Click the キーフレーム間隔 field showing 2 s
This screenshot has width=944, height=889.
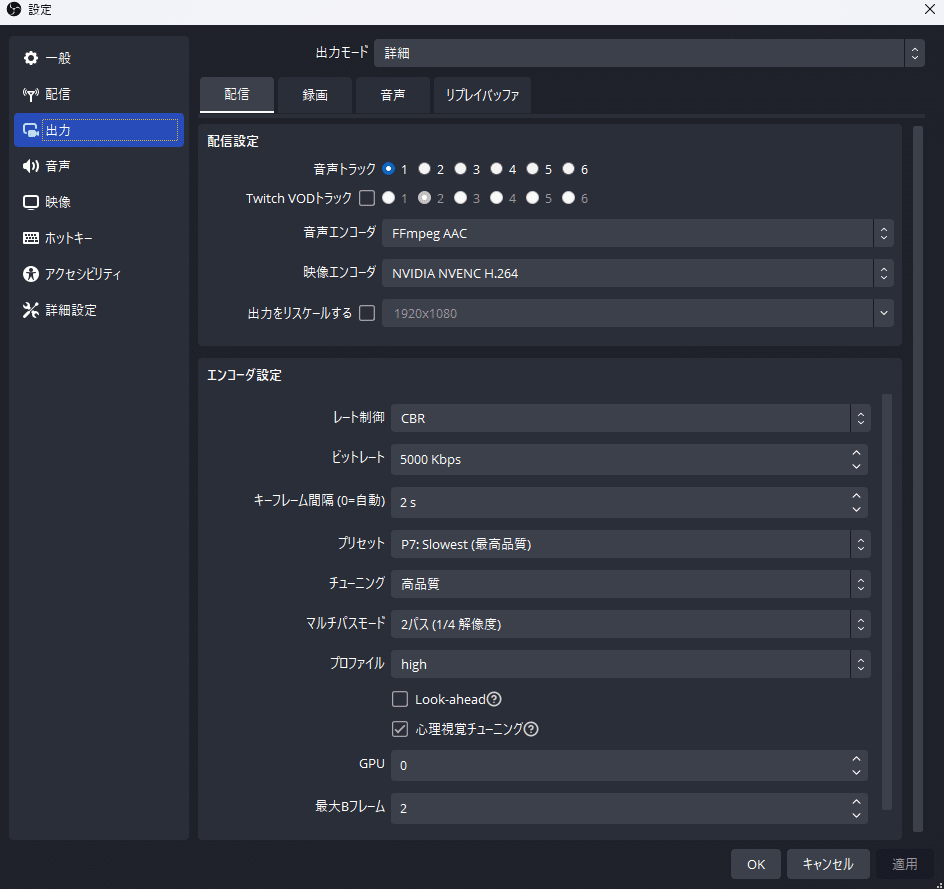coord(629,502)
